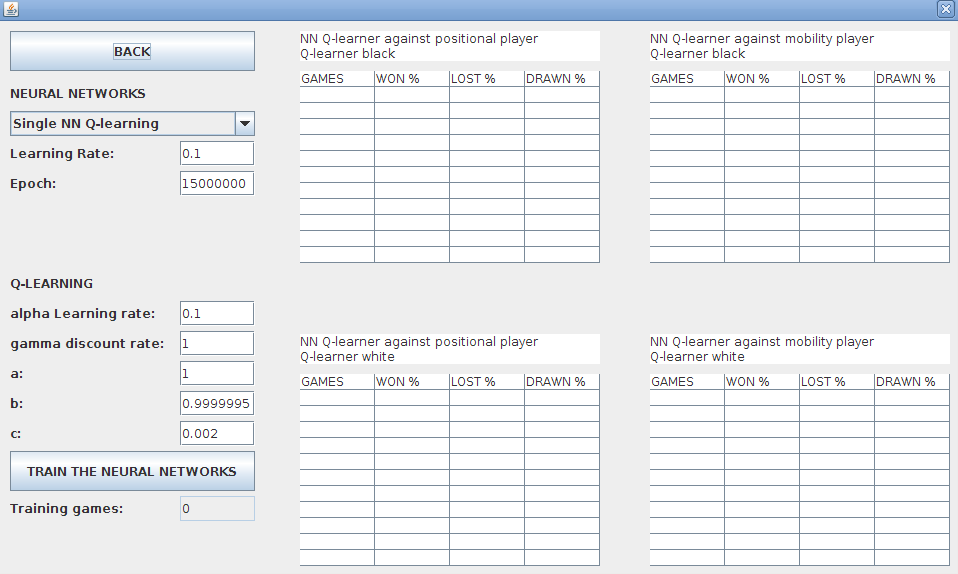Click WON % header in positional white table
This screenshot has width=958, height=574.
coord(412,382)
